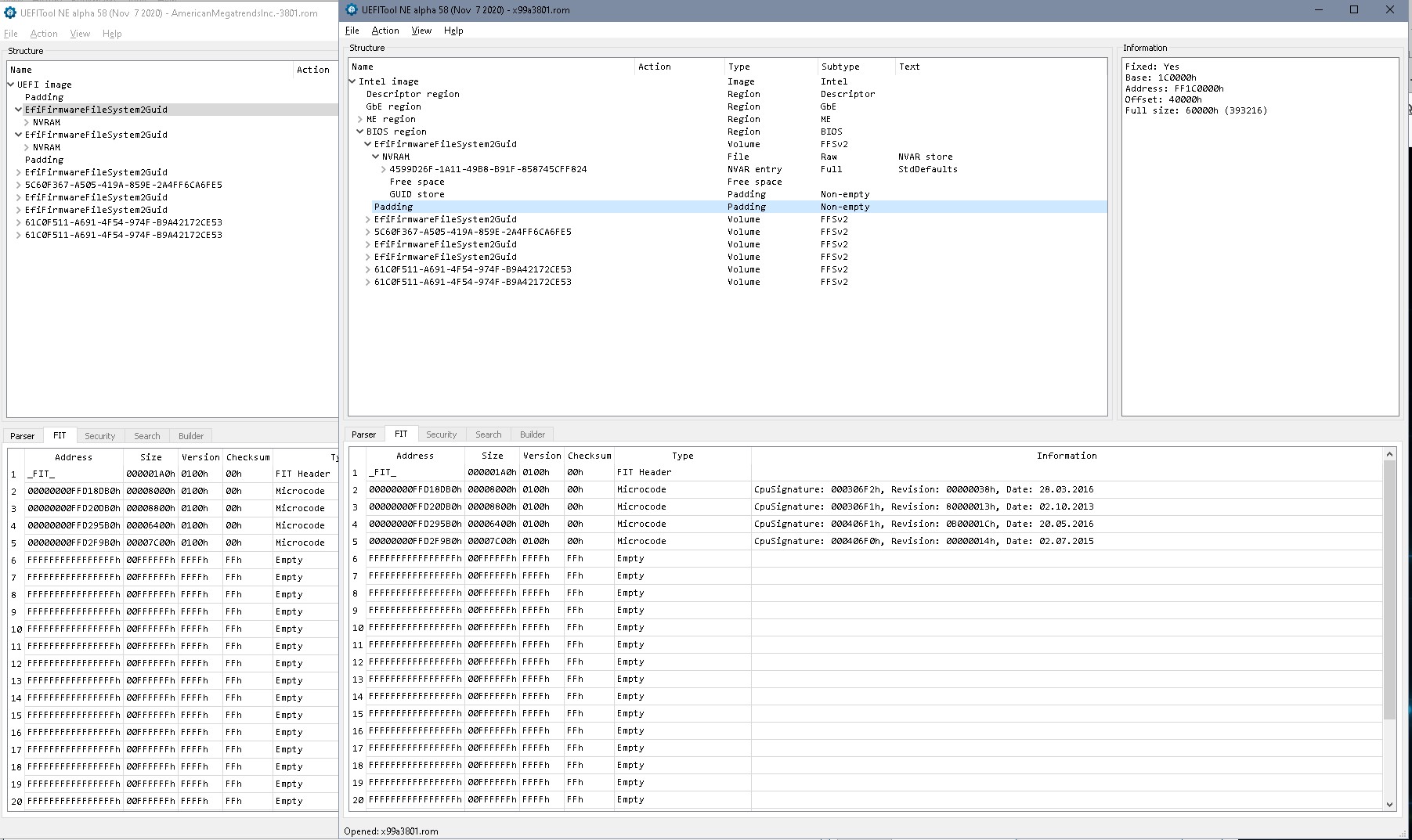
Task: Click scroll-down arrow of right FIT table
Action: (x=1390, y=804)
